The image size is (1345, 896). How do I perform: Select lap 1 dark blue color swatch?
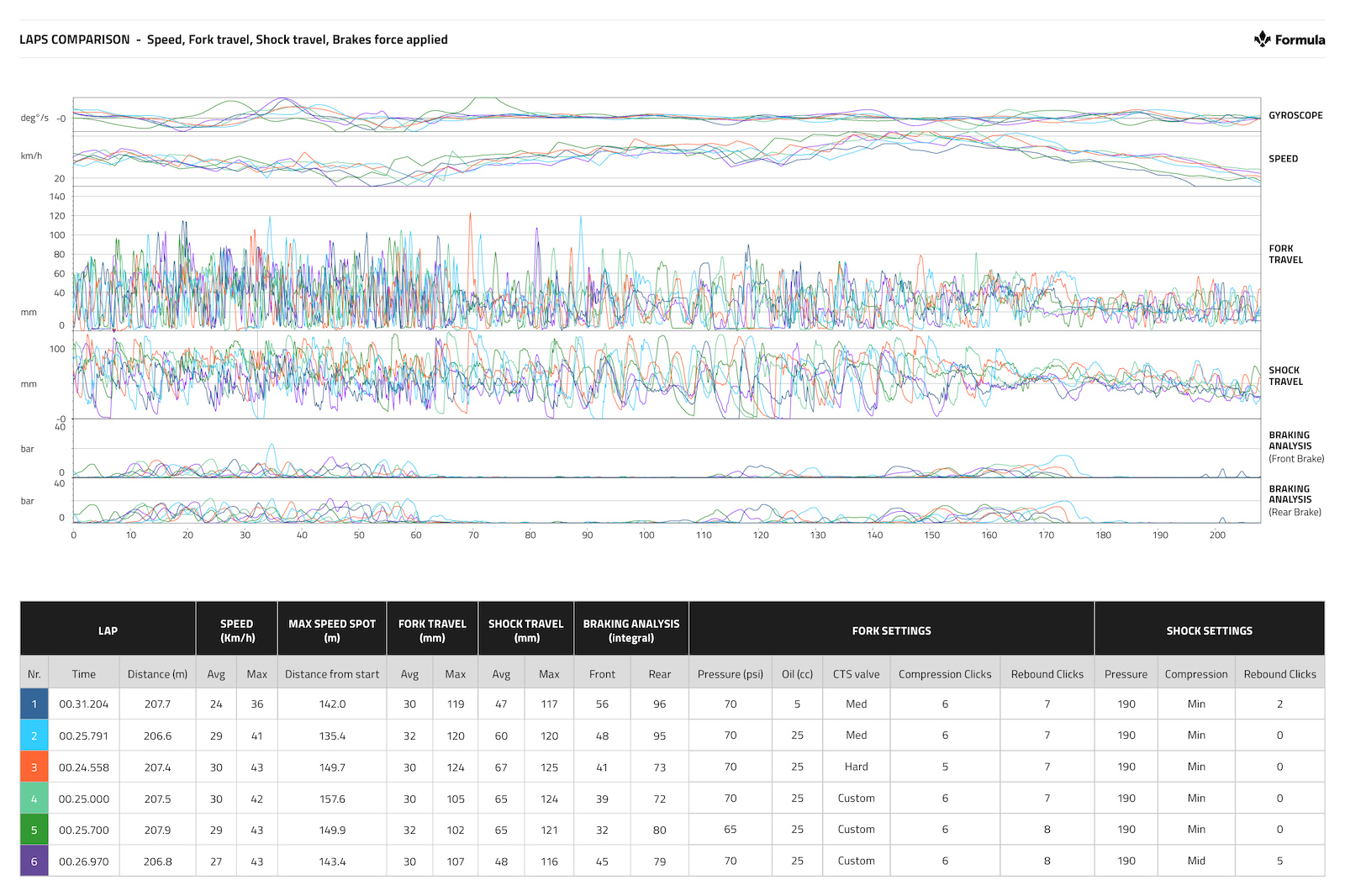click(34, 704)
